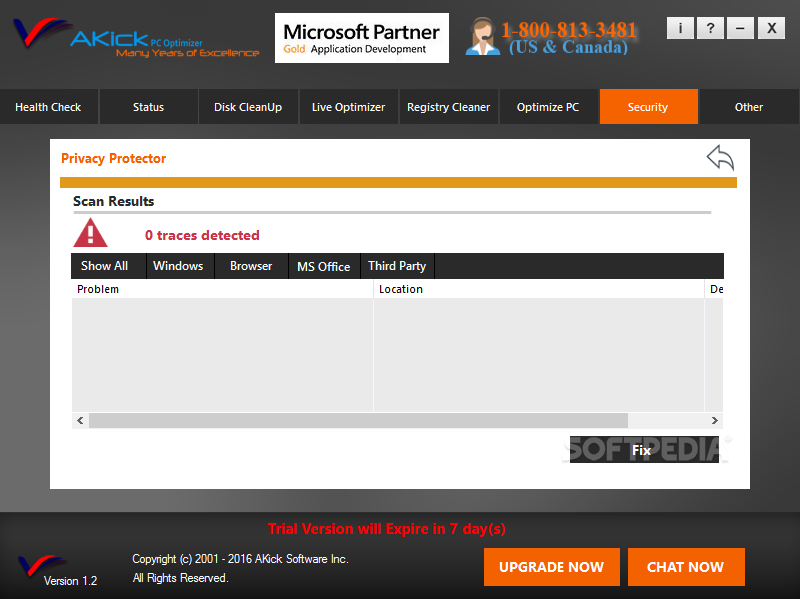Image resolution: width=800 pixels, height=599 pixels.
Task: Click 'Many Years of Excellence' tagline
Action: 187,53
